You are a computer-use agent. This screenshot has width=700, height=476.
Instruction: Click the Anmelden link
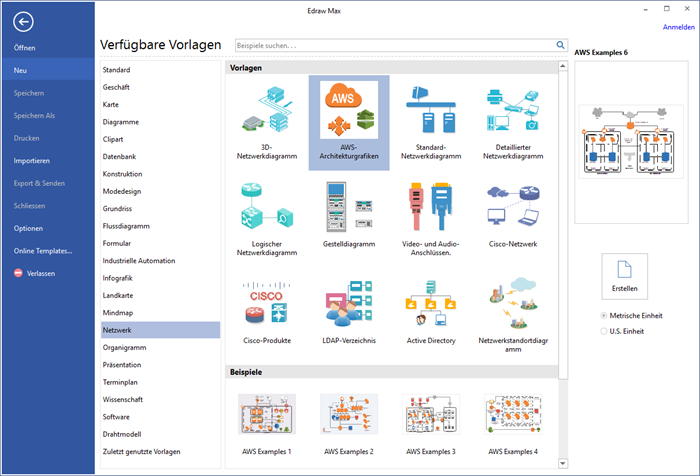tap(679, 27)
